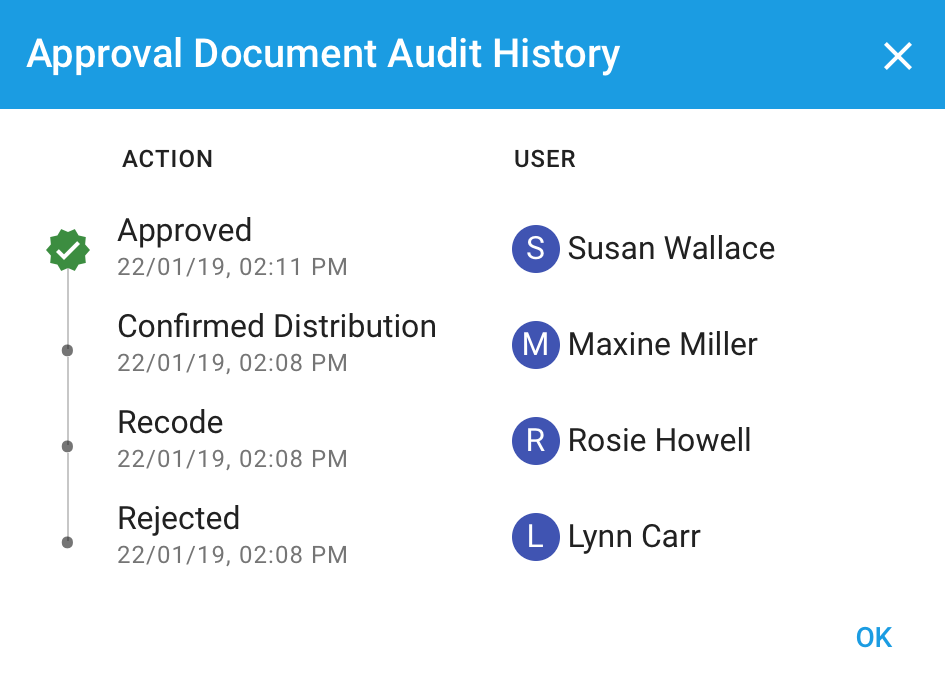Select Lynn Carr's avatar icon
Viewport: 945px width, 684px height.
point(536,537)
